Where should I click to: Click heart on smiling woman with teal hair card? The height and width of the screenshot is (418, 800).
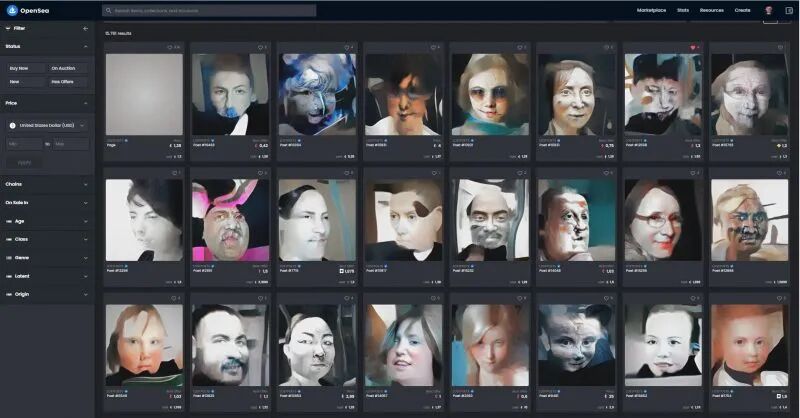tap(434, 298)
